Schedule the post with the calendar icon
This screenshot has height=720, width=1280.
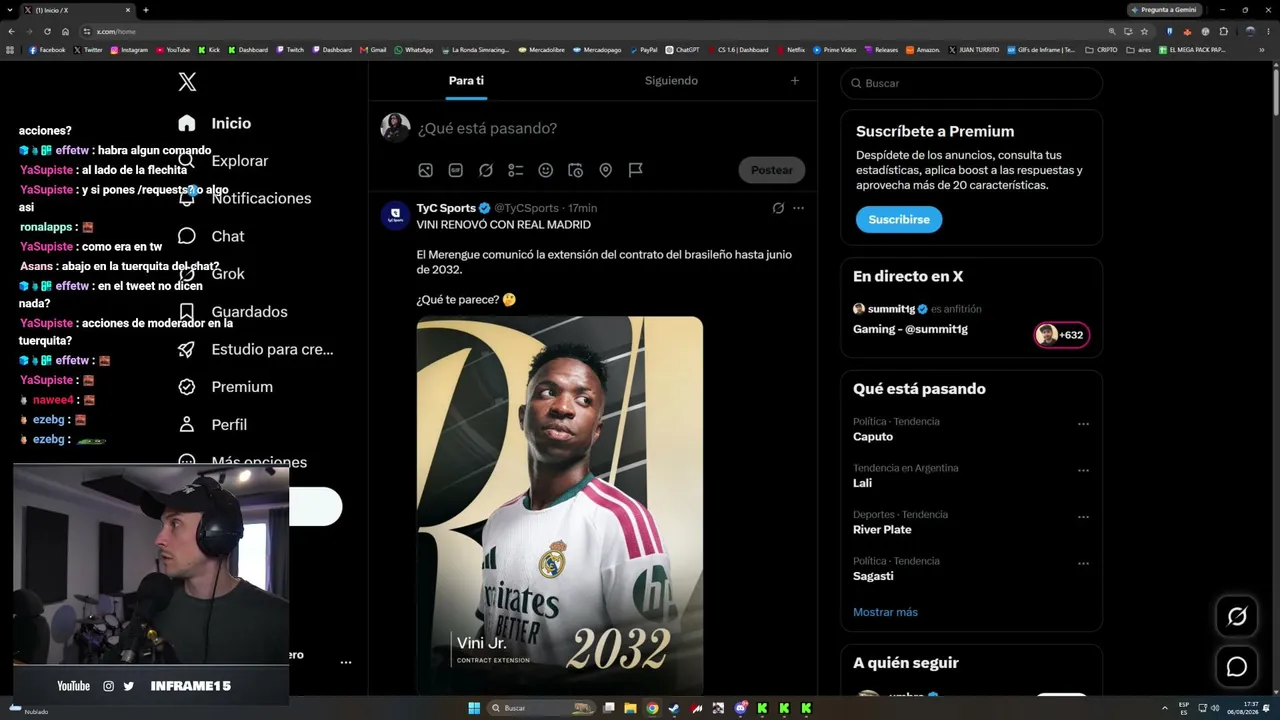coord(576,170)
